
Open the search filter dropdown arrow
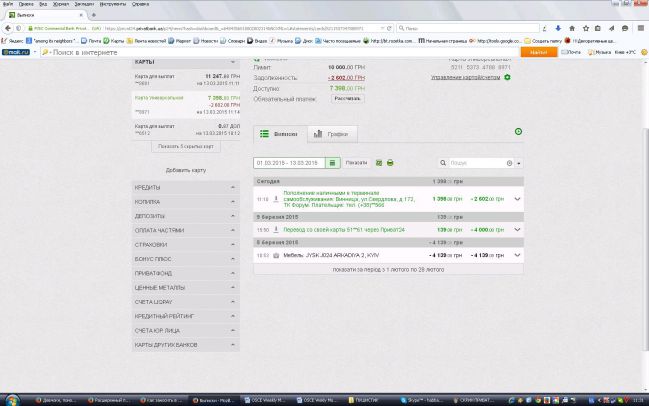click(518, 162)
